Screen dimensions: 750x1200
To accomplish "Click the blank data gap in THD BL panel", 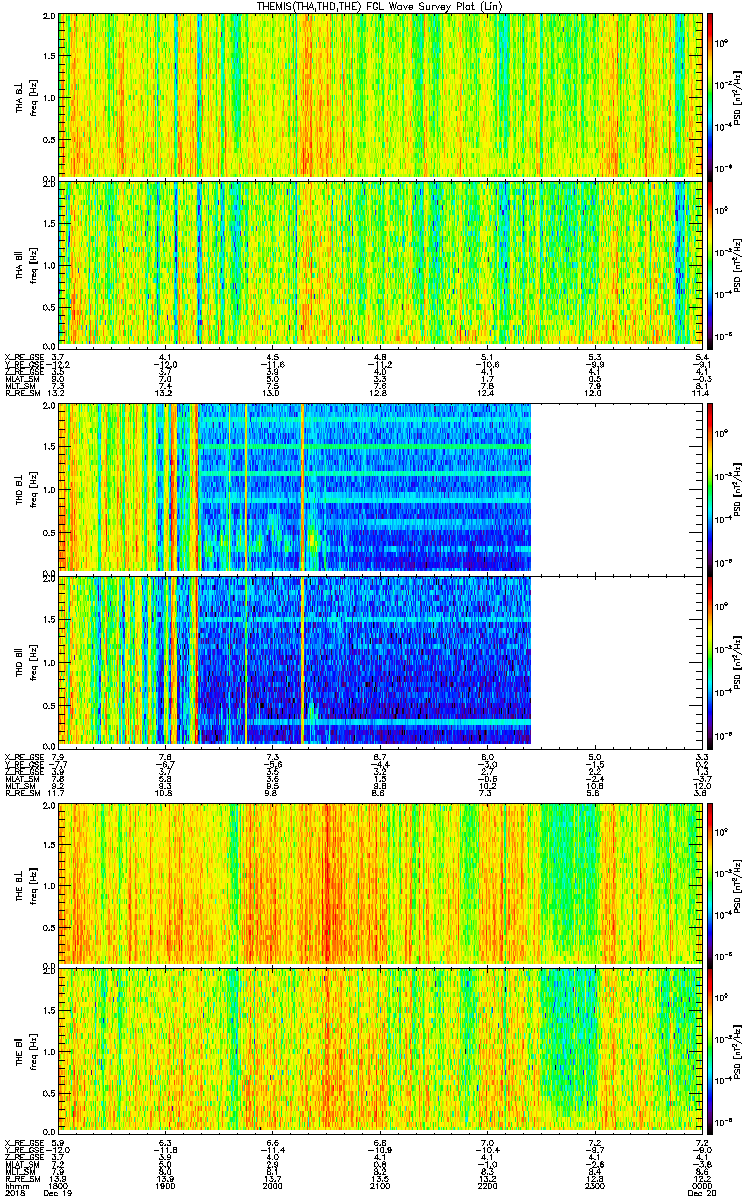I will pyautogui.click(x=616, y=488).
